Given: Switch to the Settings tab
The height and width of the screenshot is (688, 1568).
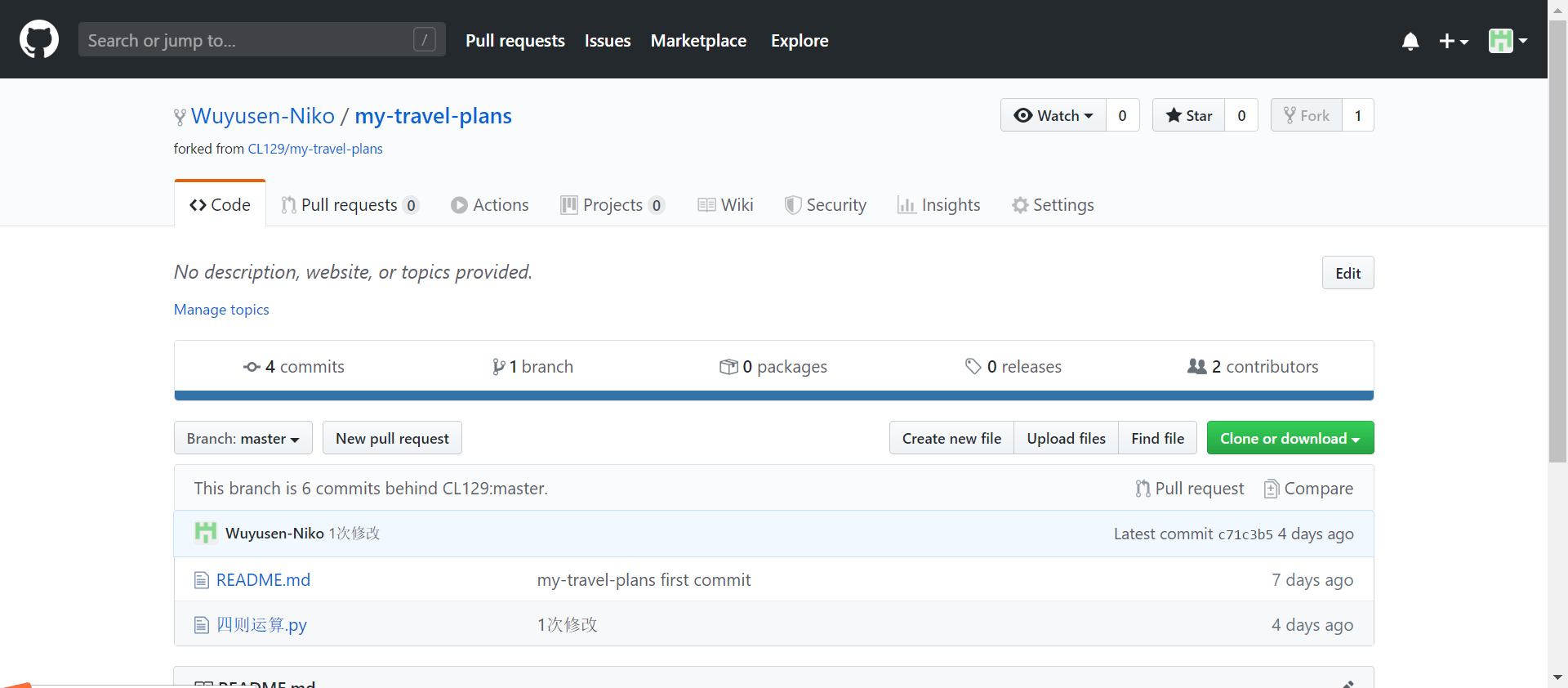Looking at the screenshot, I should tap(1053, 204).
